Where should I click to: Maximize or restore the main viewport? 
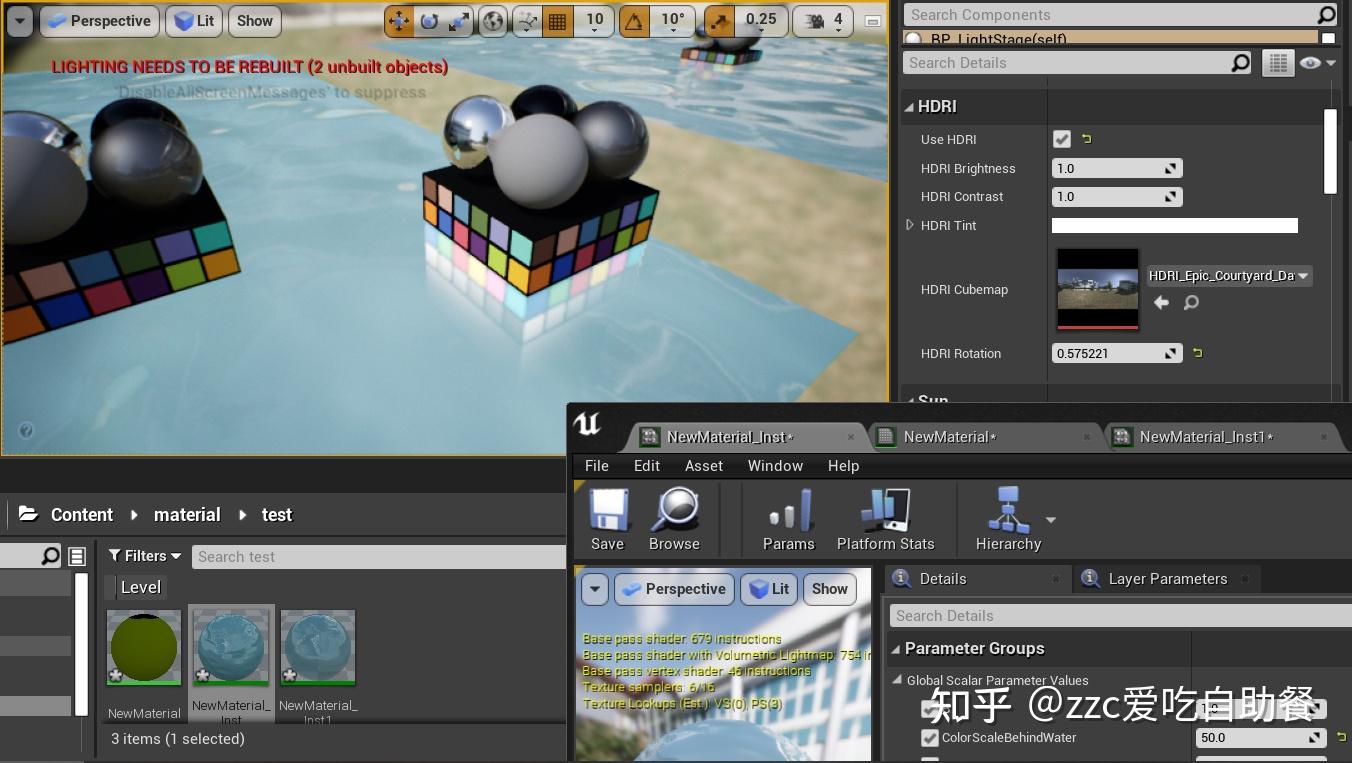(x=873, y=21)
